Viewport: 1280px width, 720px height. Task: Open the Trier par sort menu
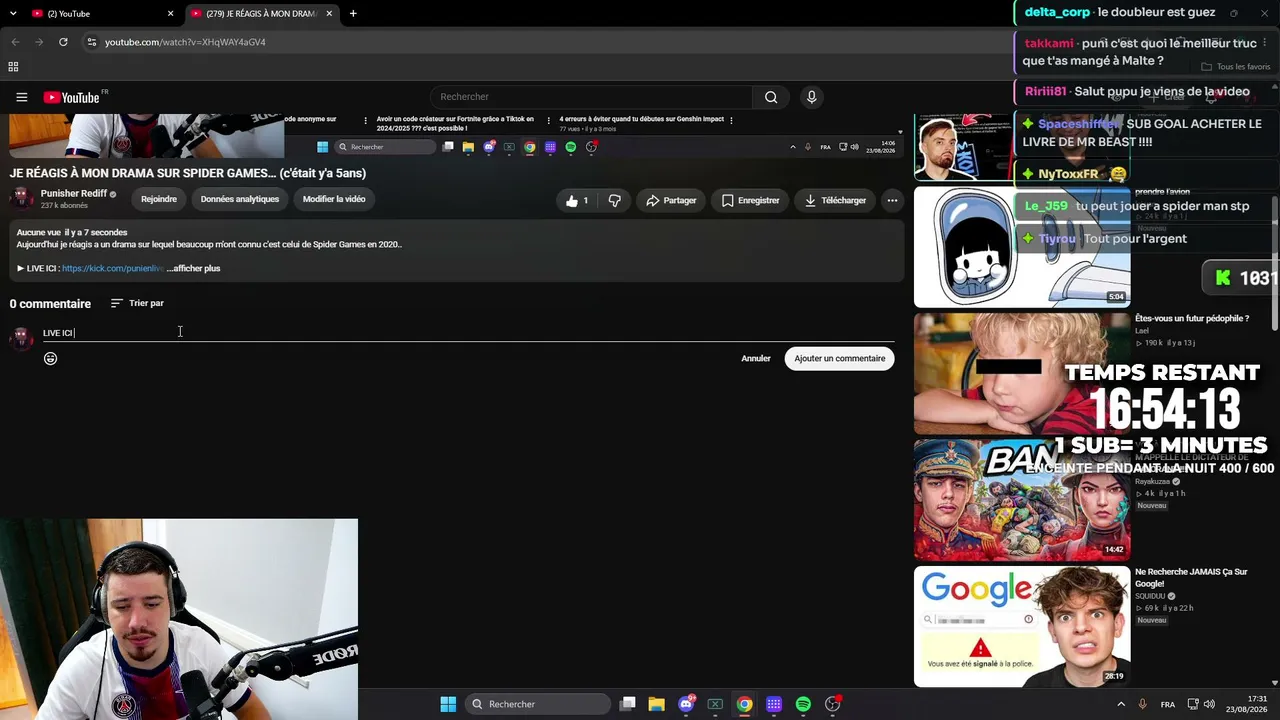click(x=137, y=303)
